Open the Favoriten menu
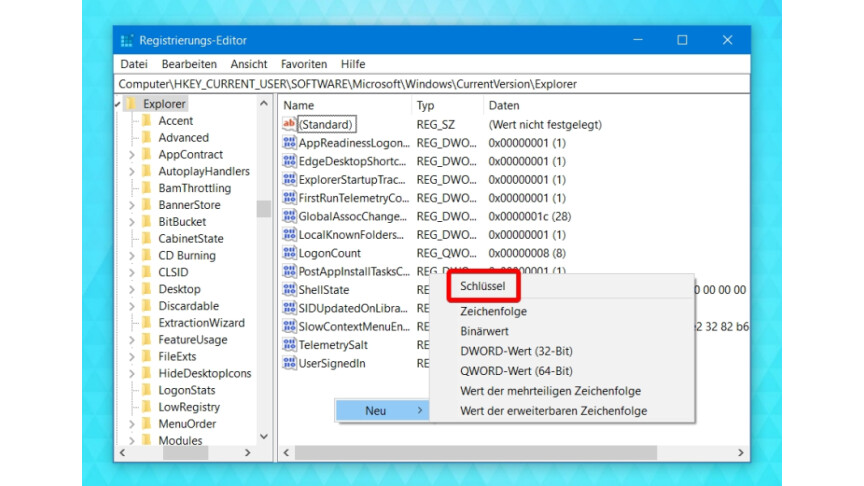The width and height of the screenshot is (864, 486). click(304, 64)
